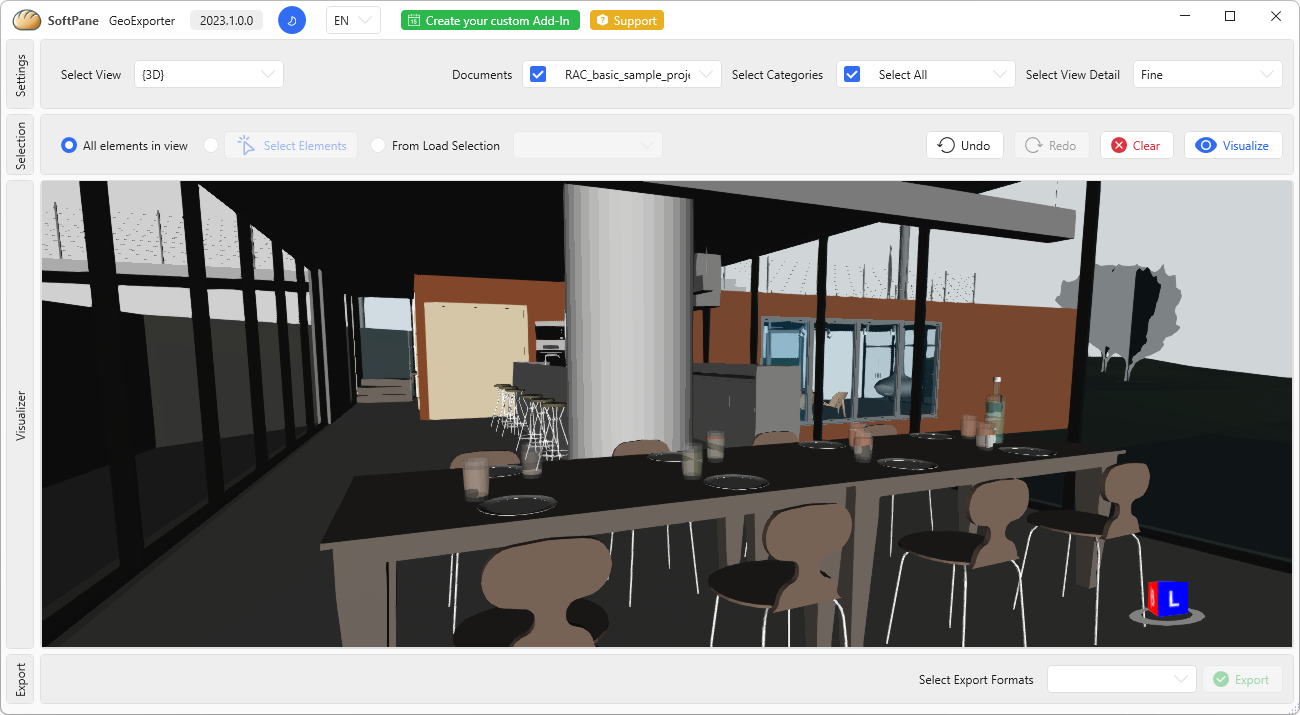Click the Support badge icon
Viewport: 1300px width, 715px height.
[x=603, y=21]
